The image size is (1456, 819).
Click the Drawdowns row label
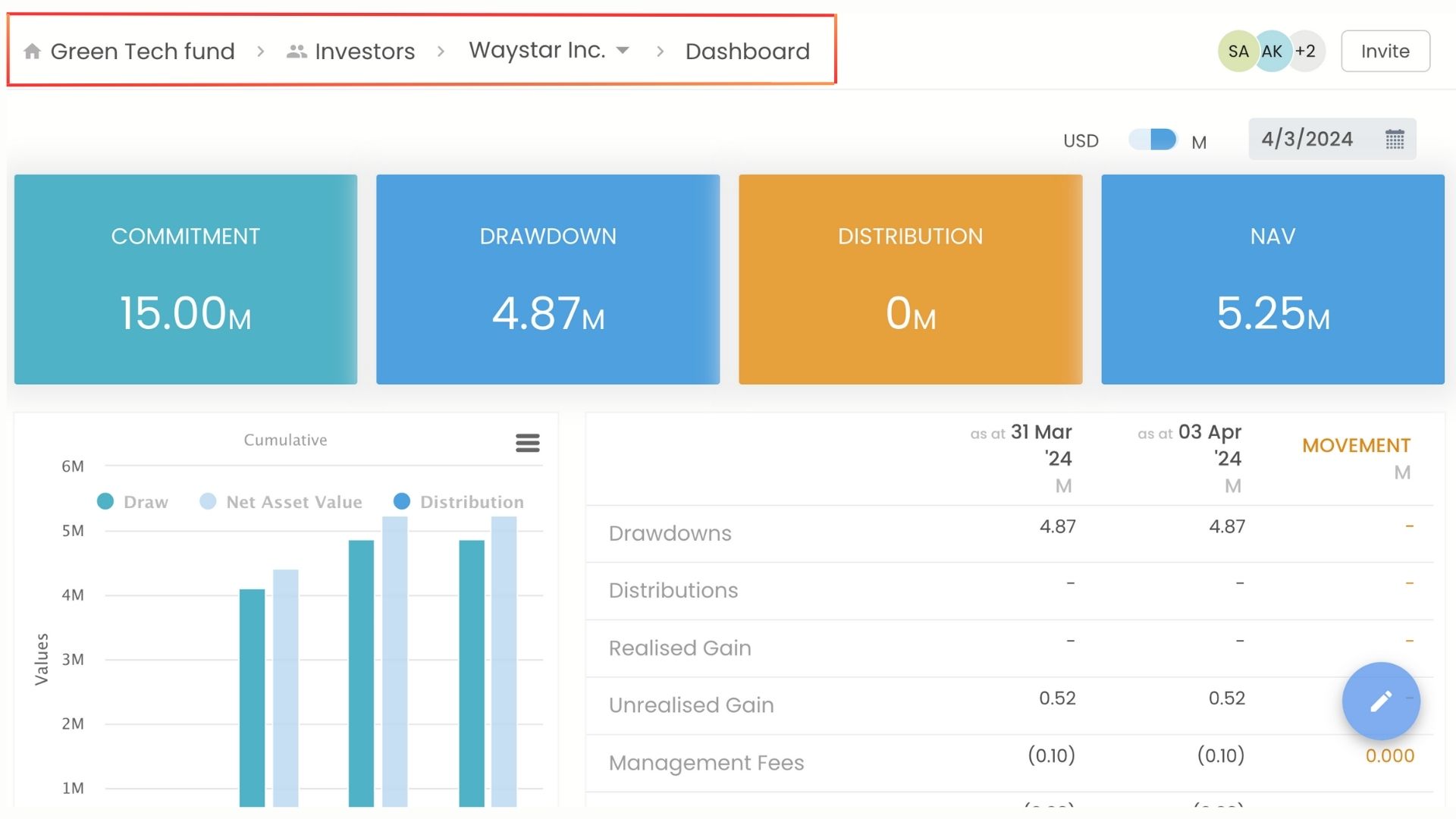pos(670,534)
